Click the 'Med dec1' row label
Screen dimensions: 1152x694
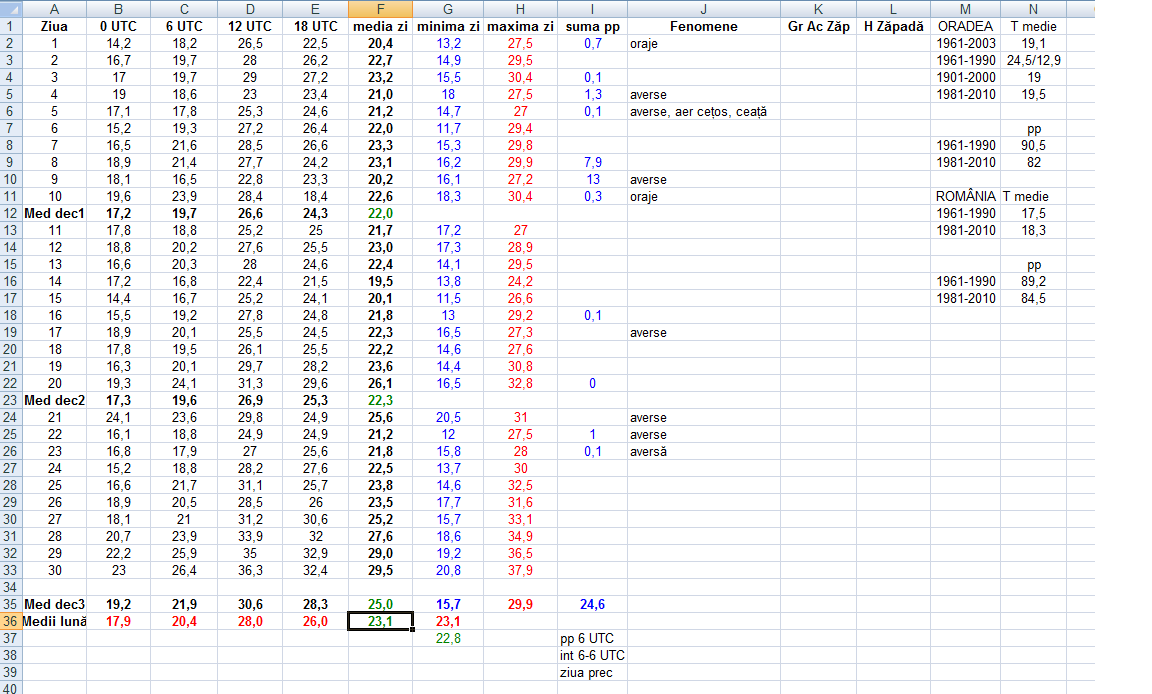click(54, 214)
